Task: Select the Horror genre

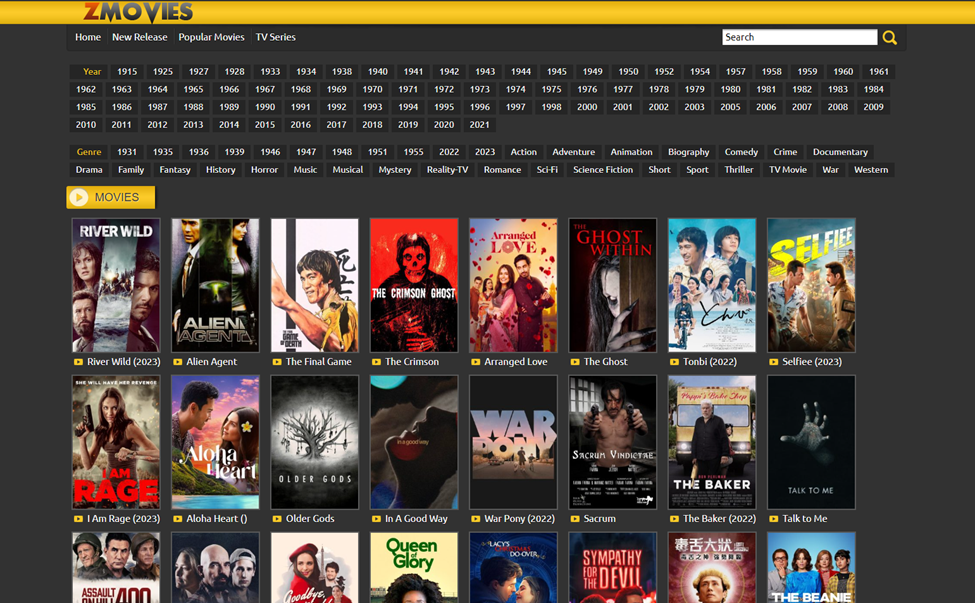Action: [x=264, y=170]
